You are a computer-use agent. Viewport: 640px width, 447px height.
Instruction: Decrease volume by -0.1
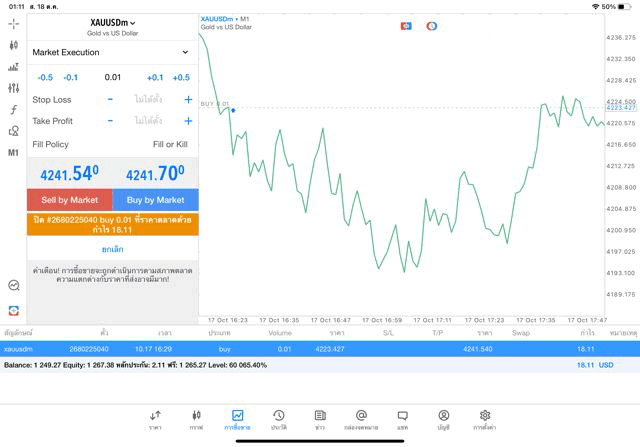tap(71, 78)
